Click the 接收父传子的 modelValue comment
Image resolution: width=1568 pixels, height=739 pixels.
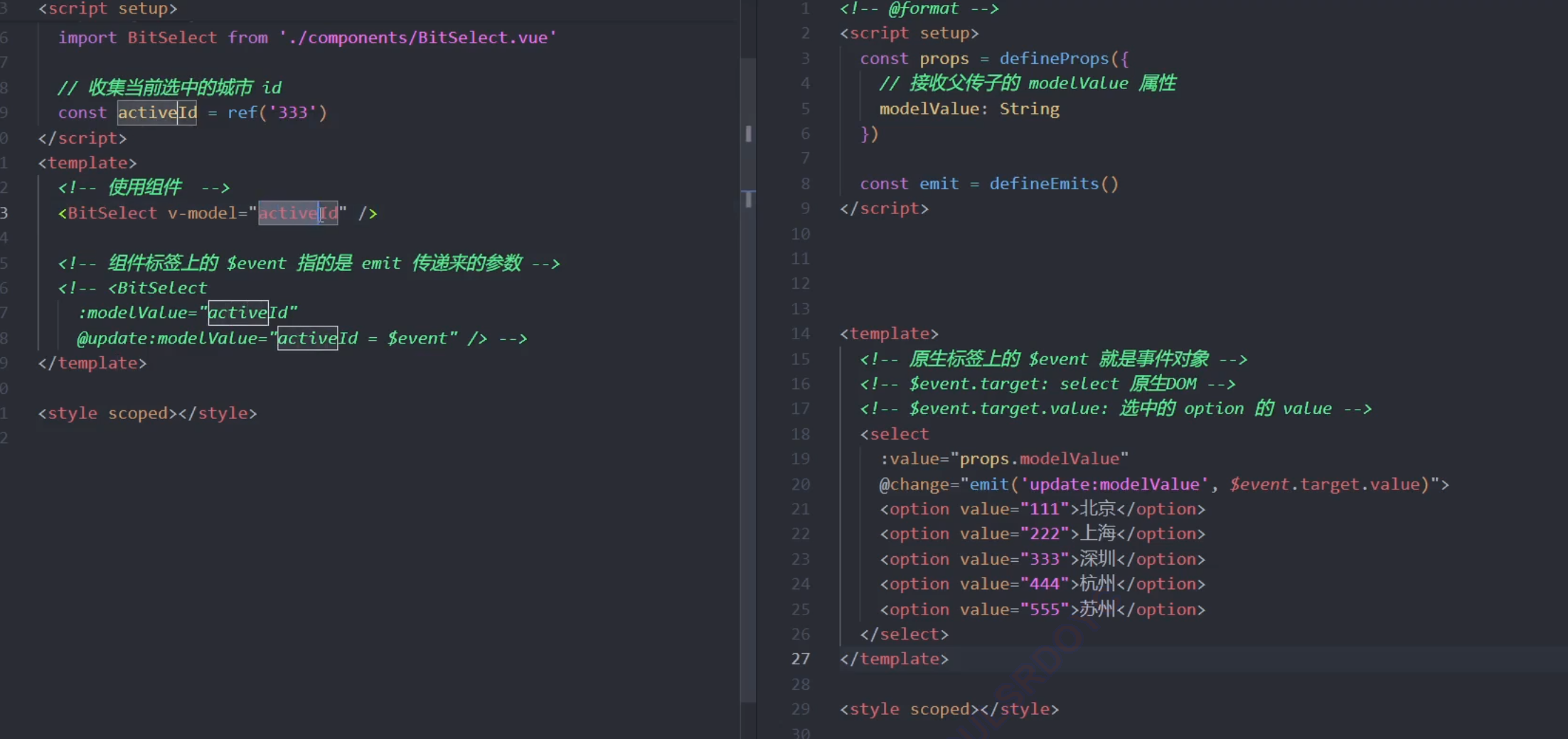(x=1028, y=84)
